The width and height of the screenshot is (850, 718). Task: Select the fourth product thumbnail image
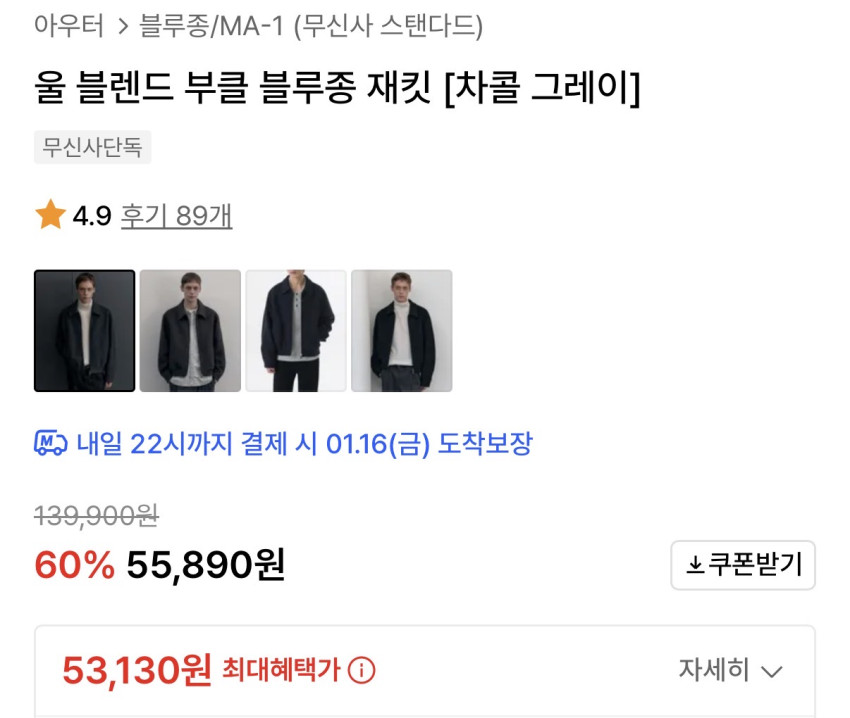click(x=401, y=331)
